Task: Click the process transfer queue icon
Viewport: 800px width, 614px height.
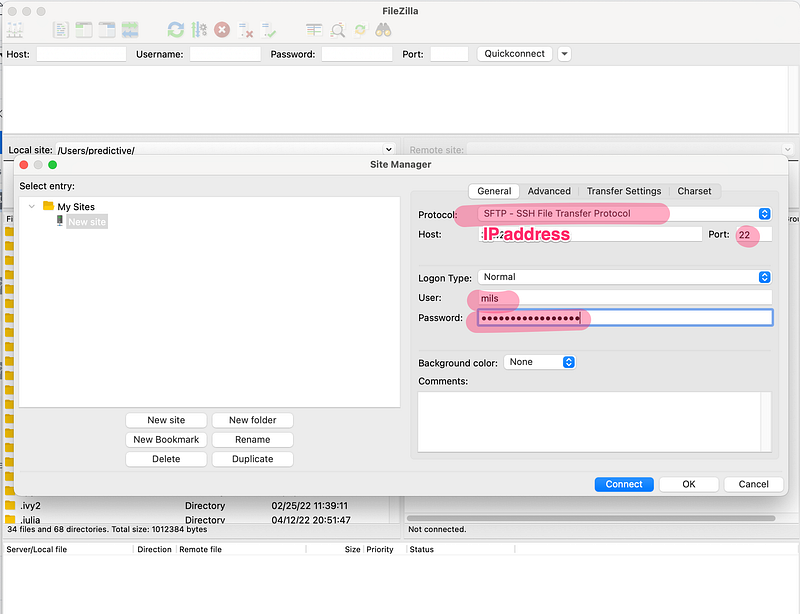Action: click(x=199, y=31)
